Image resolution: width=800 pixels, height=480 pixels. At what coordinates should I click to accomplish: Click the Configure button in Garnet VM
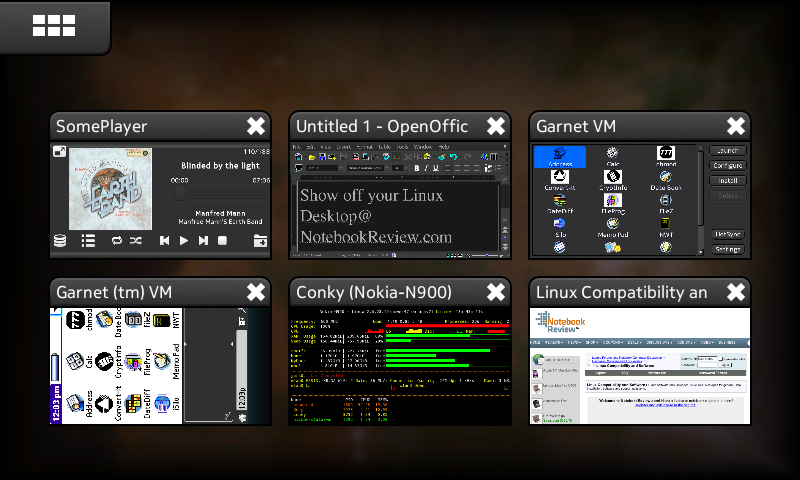click(x=728, y=165)
